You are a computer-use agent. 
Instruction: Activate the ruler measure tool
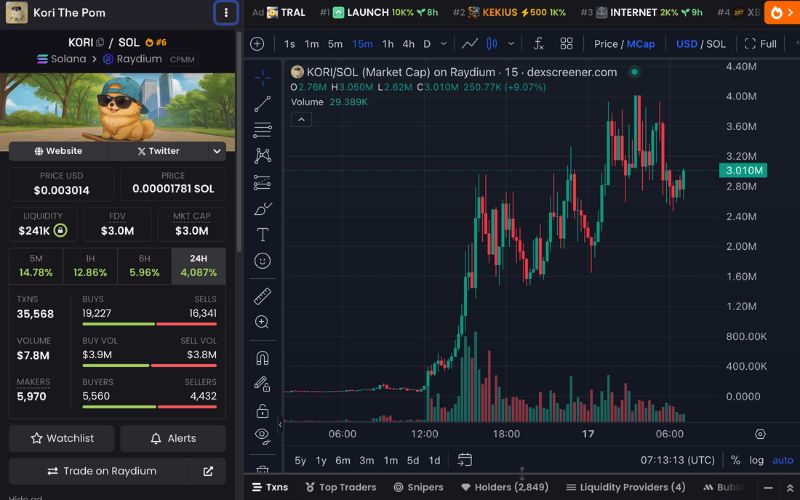coord(262,296)
